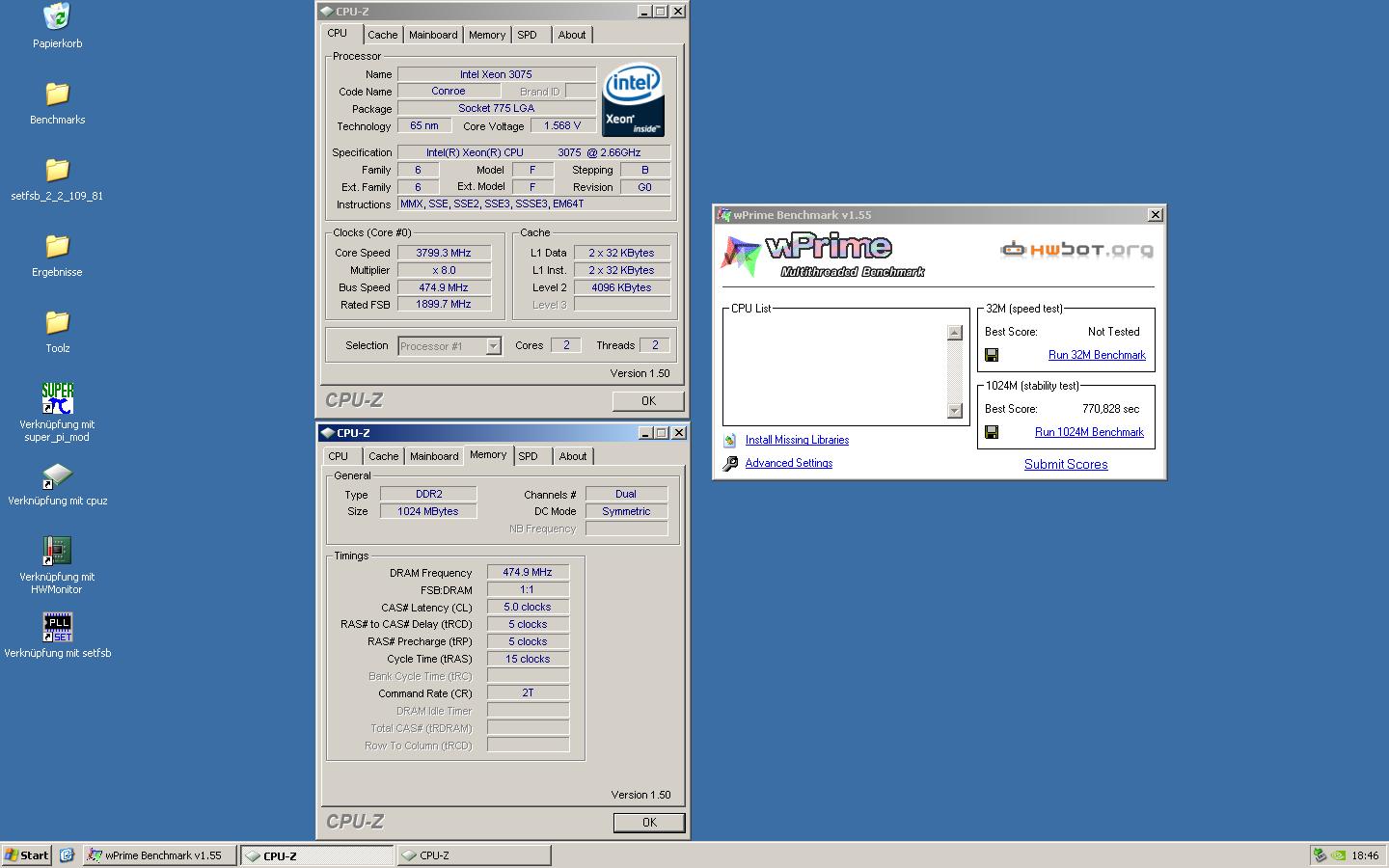
Task: Click the Best Score value 770,828 sec
Action: [1111, 409]
